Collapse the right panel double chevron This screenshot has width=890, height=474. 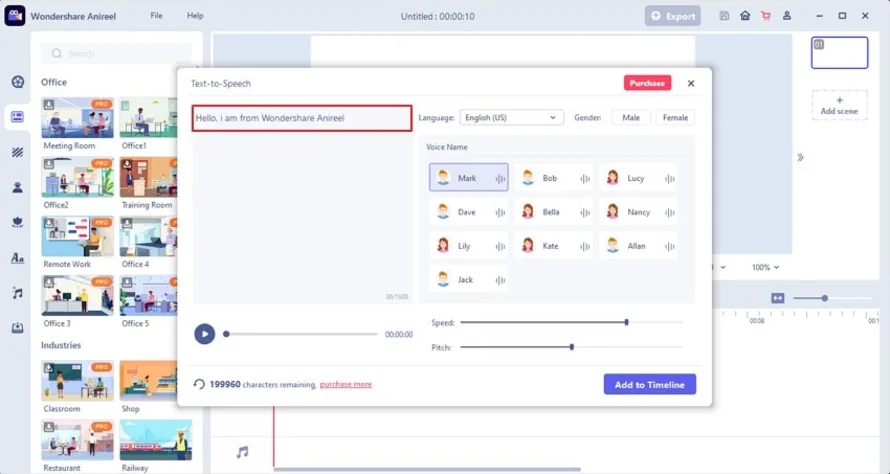(x=800, y=157)
